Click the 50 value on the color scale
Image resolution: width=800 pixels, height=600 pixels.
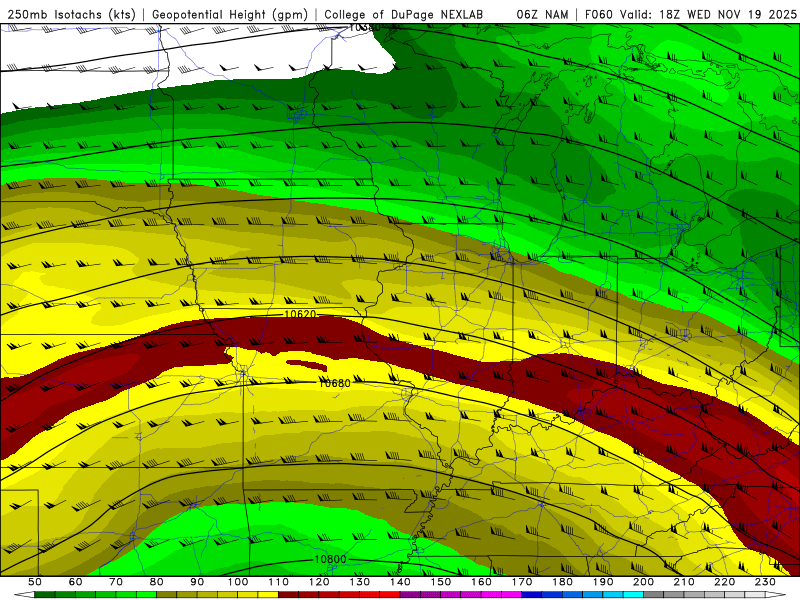[35, 582]
